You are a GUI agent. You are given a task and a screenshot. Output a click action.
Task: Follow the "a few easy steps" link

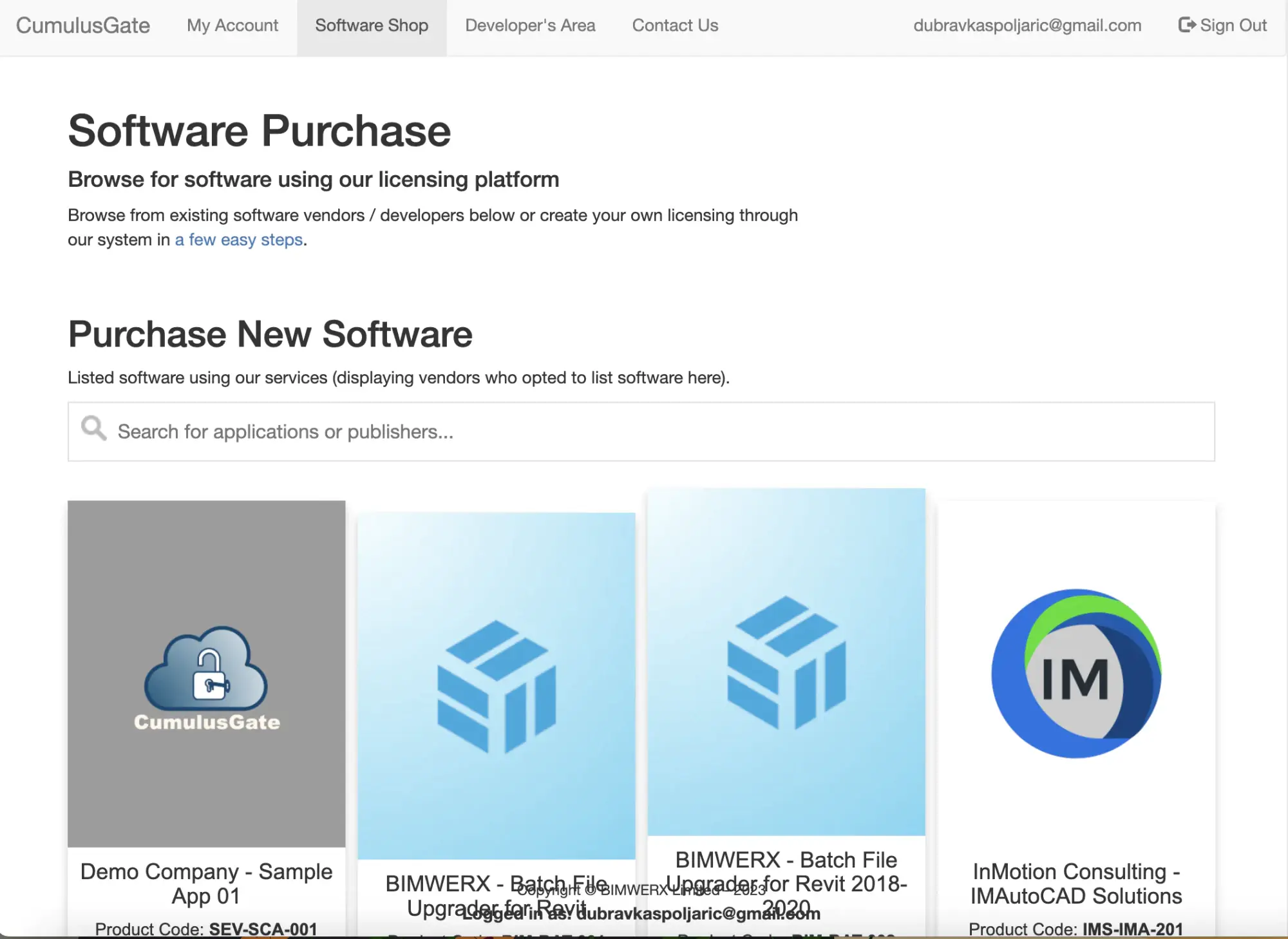[239, 240]
